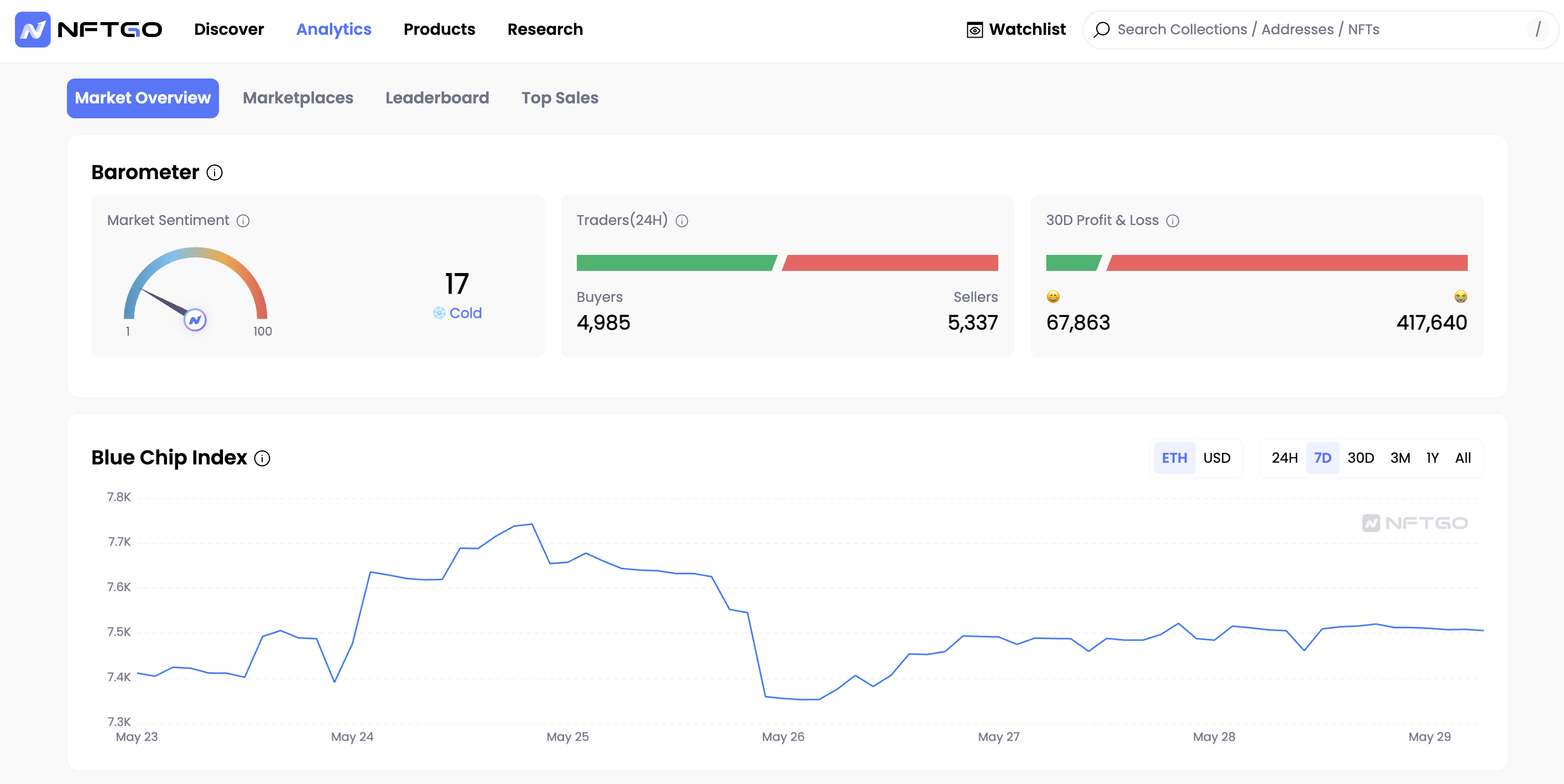1564x784 pixels.
Task: Click the Barometer info icon
Action: tap(215, 173)
